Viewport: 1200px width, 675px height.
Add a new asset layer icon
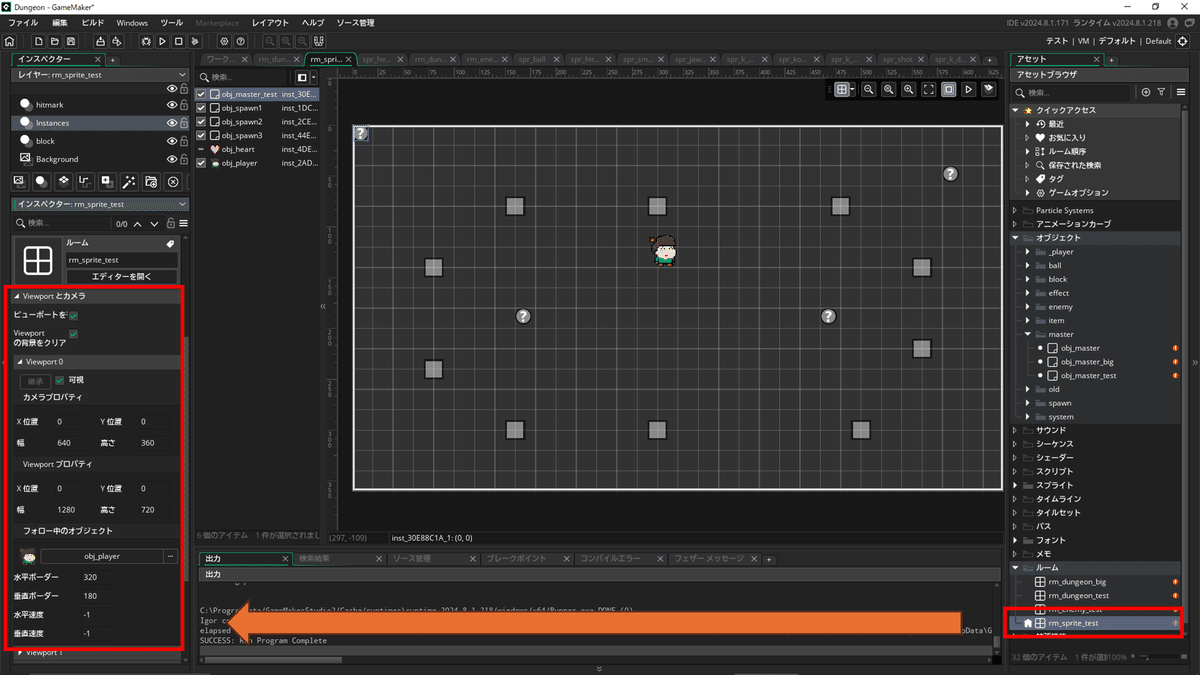click(107, 181)
